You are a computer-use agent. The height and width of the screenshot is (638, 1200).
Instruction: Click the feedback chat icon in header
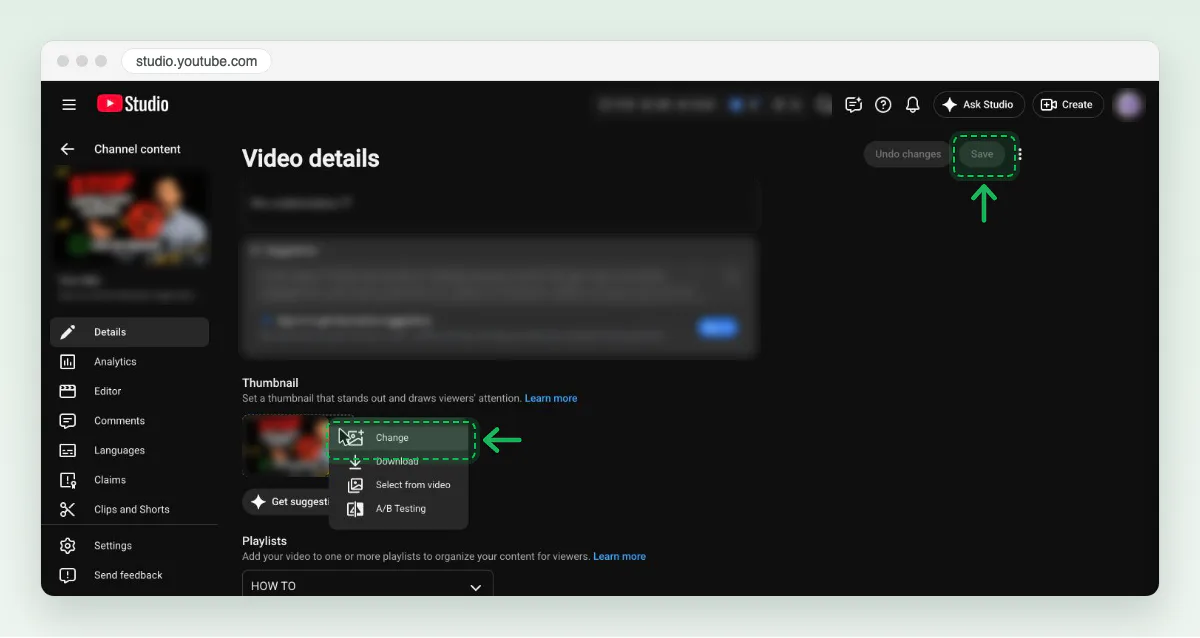(x=853, y=104)
